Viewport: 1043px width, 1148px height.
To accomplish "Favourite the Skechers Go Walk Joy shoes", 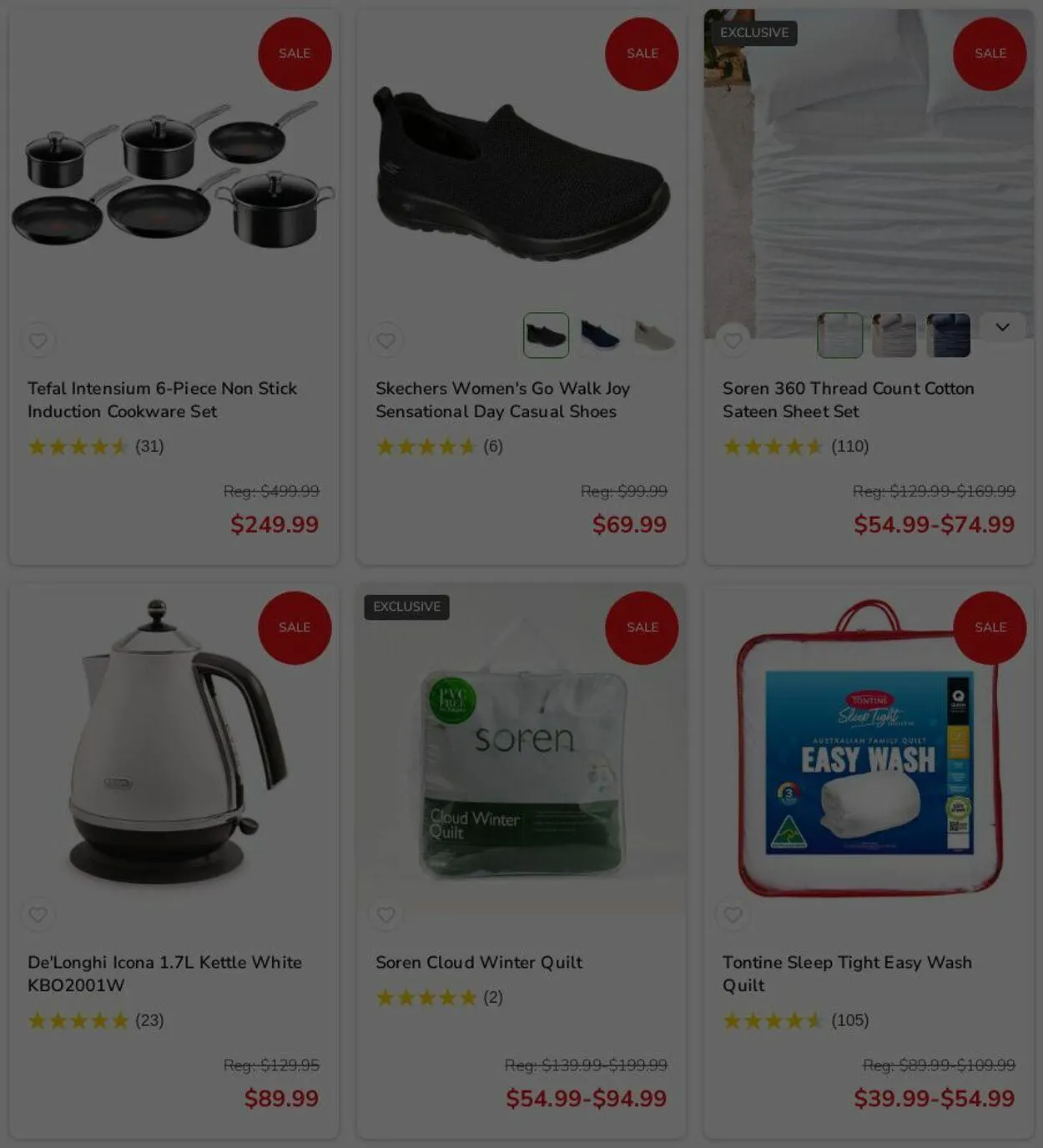I will point(385,340).
